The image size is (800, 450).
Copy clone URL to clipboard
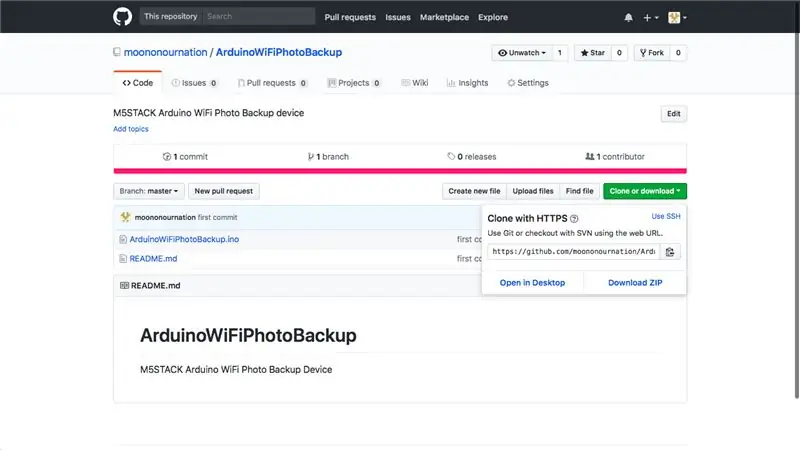(x=670, y=252)
